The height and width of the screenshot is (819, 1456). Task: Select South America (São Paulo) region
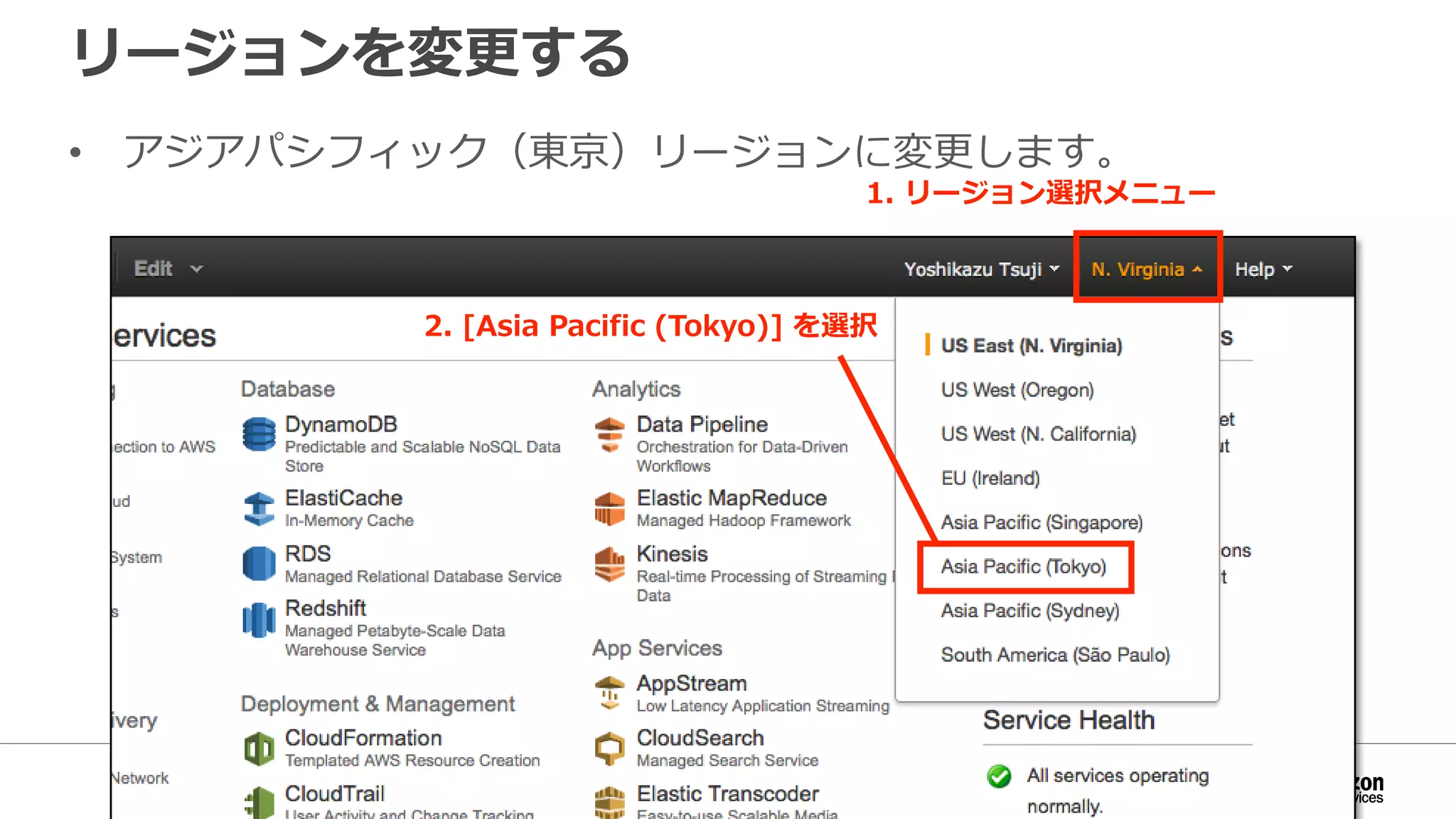pyautogui.click(x=1055, y=655)
